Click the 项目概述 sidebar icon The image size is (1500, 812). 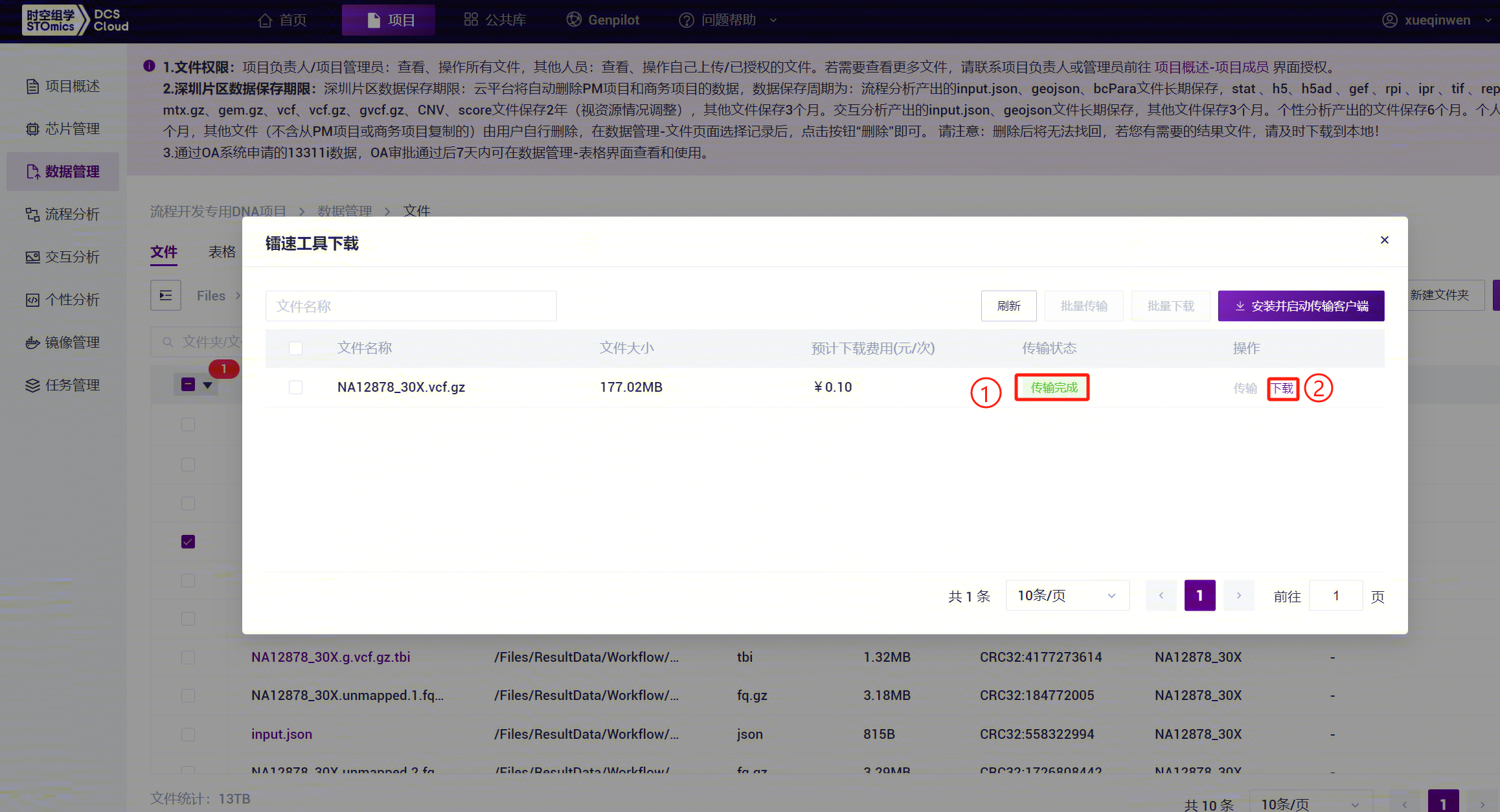pyautogui.click(x=32, y=86)
